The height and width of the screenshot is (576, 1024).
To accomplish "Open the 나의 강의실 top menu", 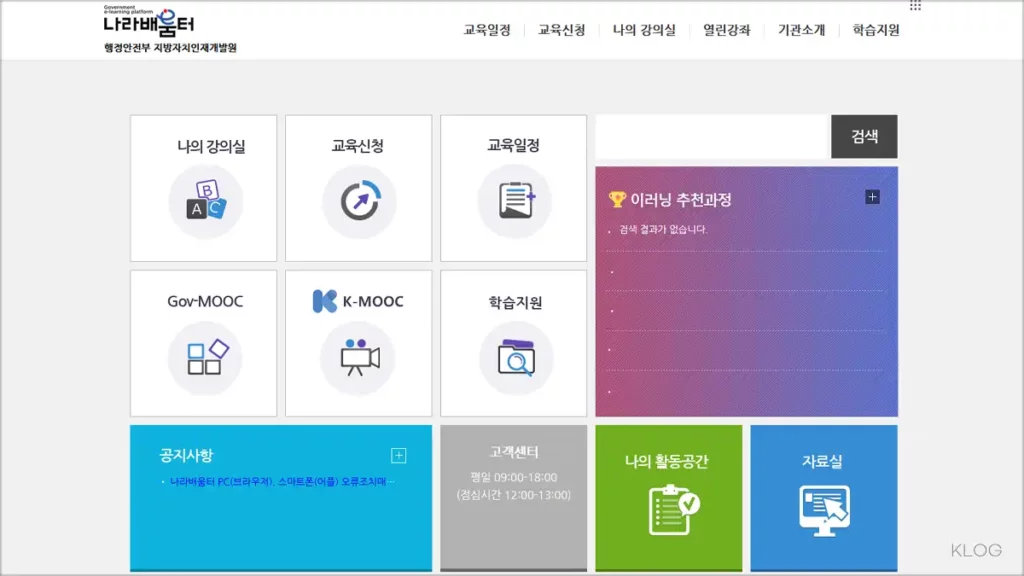I will click(644, 30).
